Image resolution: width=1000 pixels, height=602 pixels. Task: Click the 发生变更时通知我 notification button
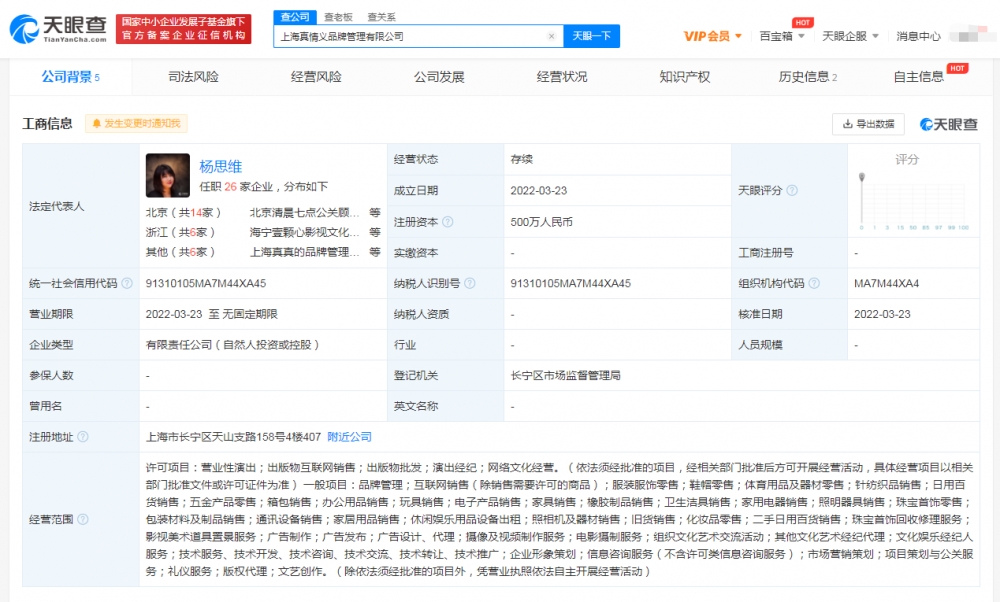pos(136,123)
